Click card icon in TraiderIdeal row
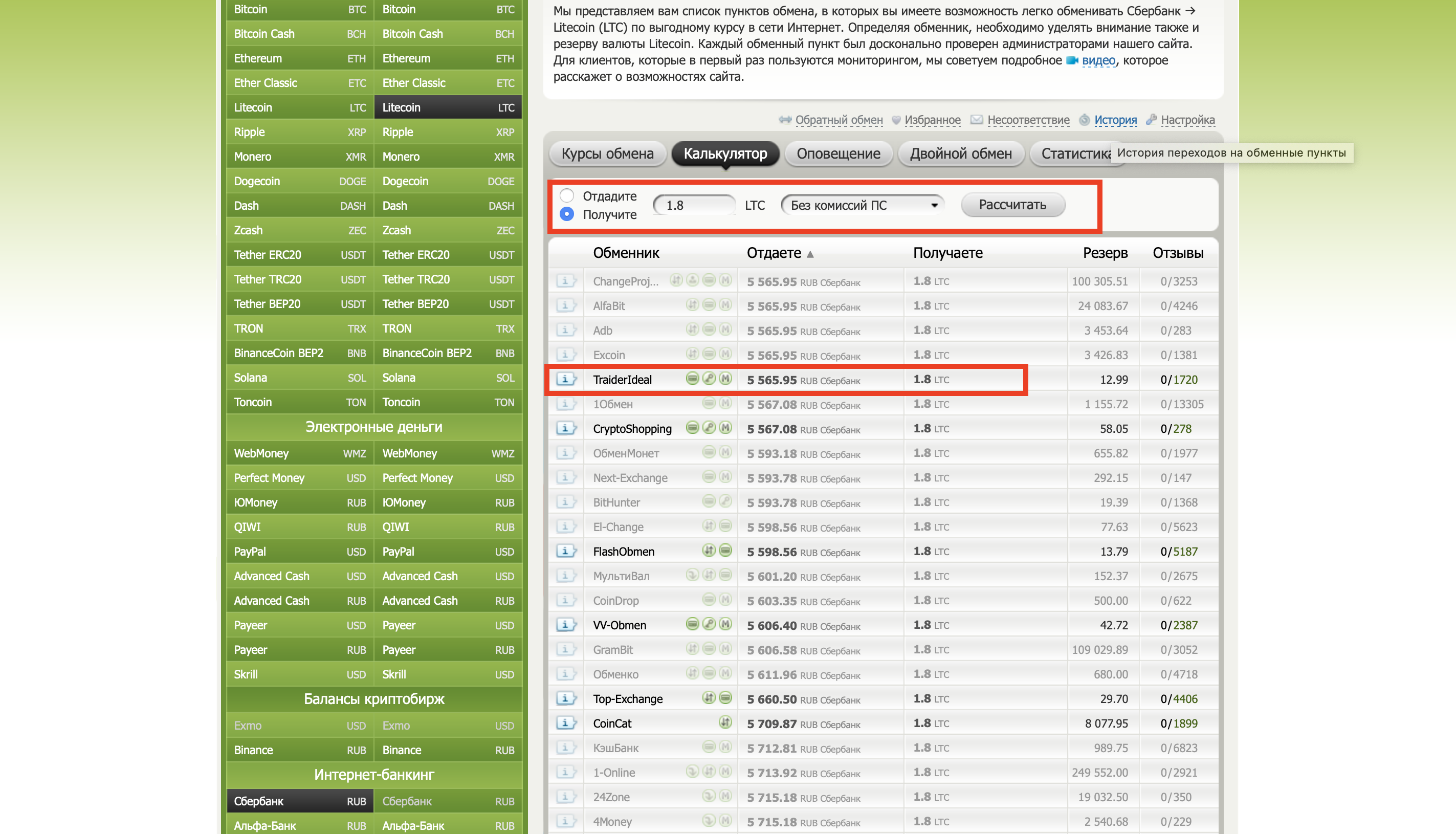 pos(692,379)
